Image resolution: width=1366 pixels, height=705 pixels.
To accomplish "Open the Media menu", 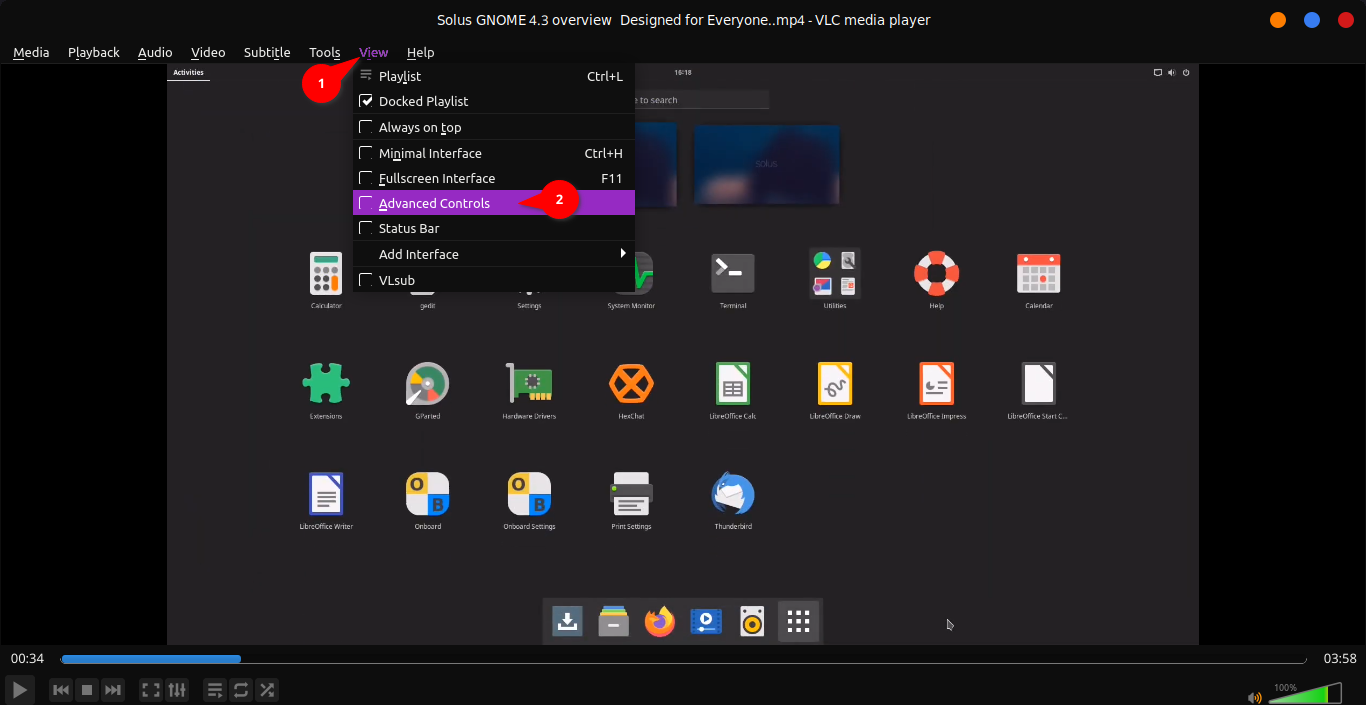I will pos(31,52).
